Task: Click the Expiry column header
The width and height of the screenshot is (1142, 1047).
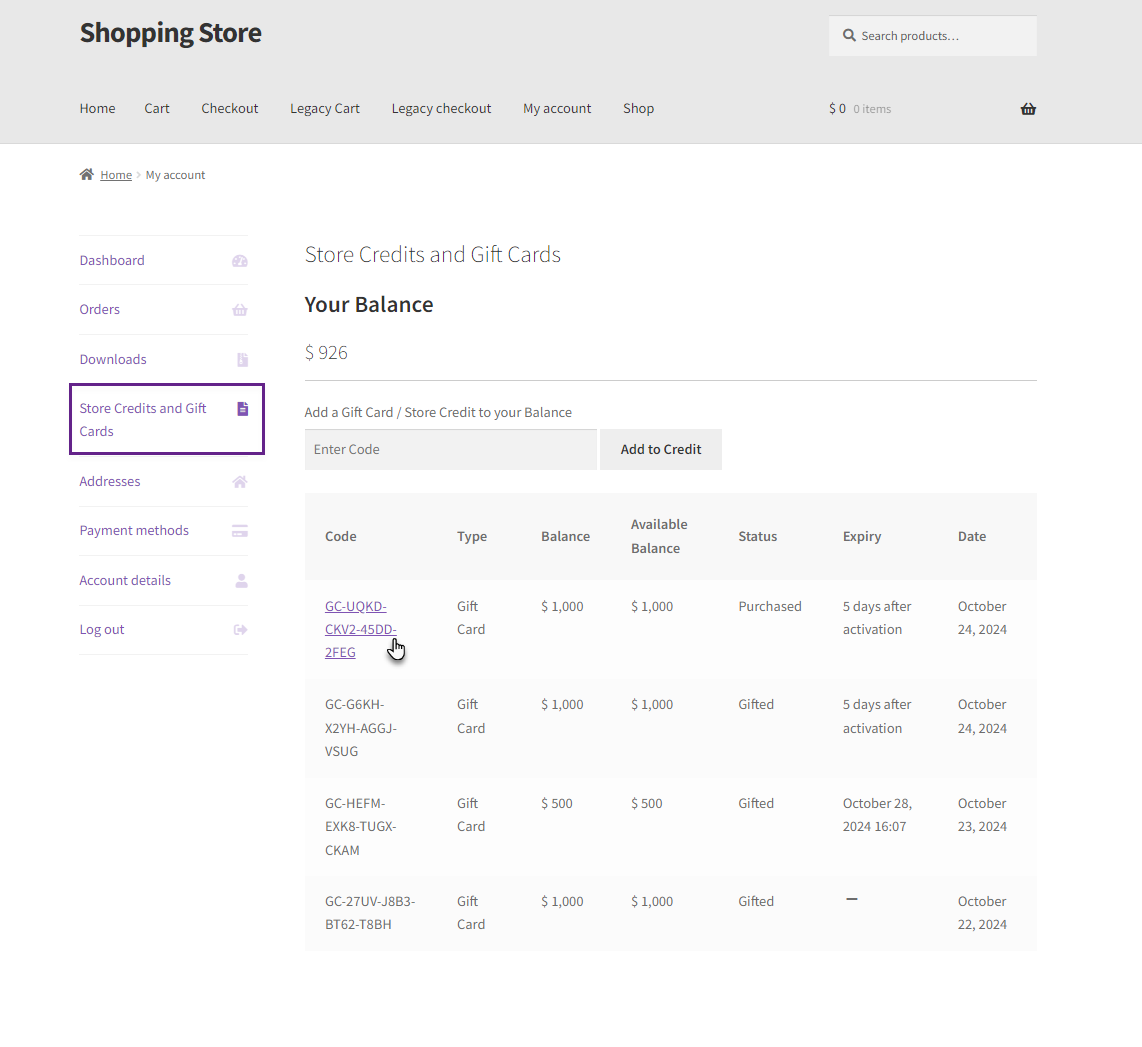Action: [862, 537]
